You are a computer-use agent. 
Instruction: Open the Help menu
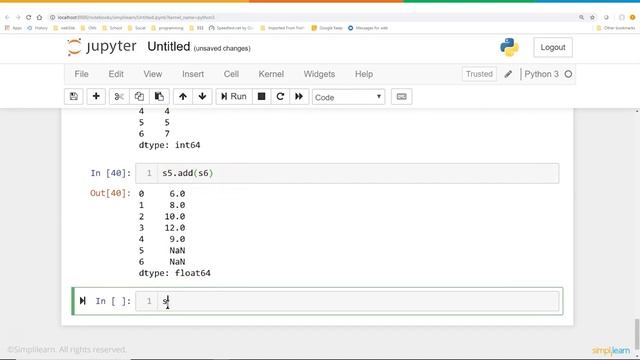(364, 74)
